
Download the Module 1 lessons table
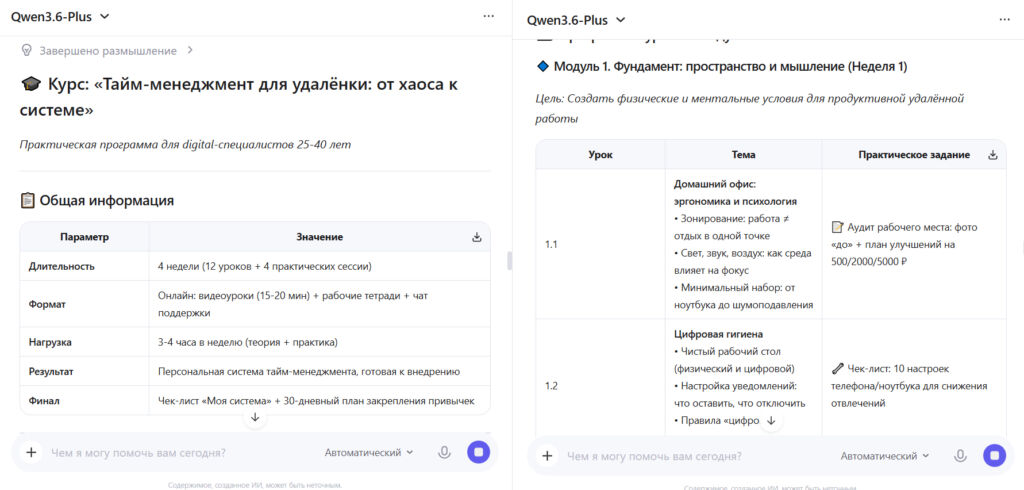993,155
